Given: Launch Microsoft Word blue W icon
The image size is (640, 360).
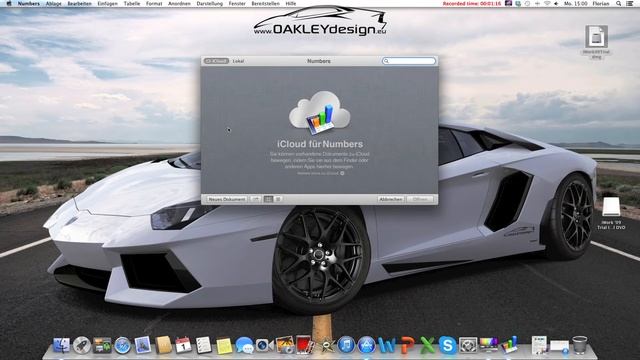Looking at the screenshot, I should click(x=387, y=345).
